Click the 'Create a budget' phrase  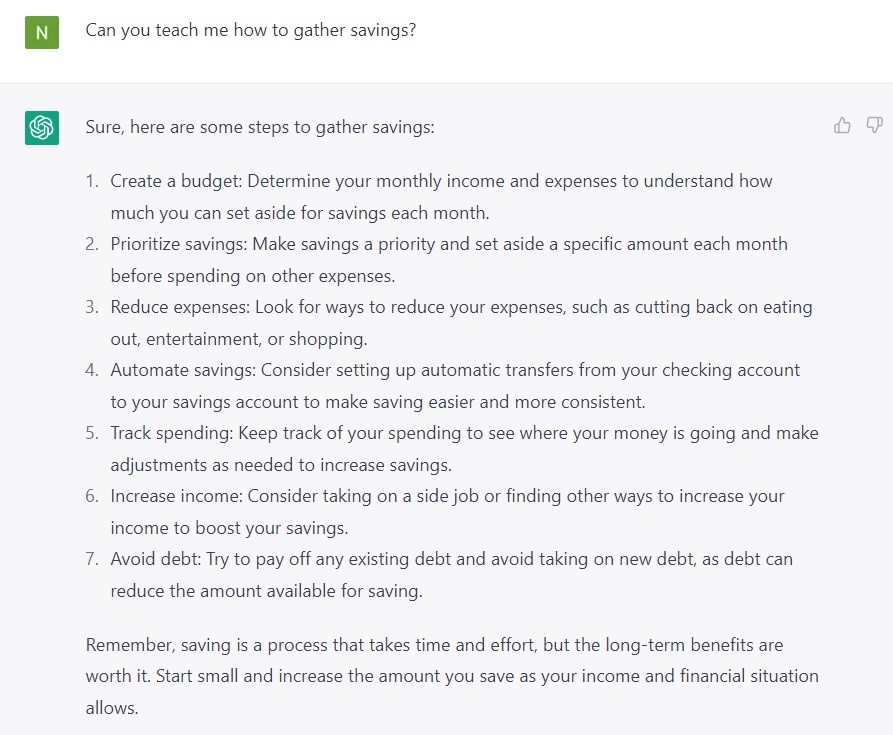(176, 181)
